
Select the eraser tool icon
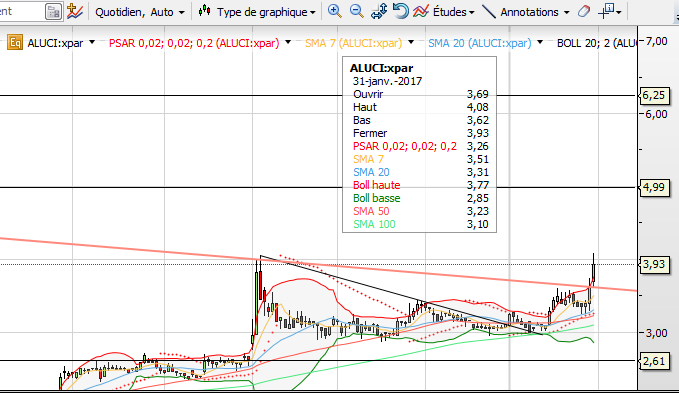584,11
